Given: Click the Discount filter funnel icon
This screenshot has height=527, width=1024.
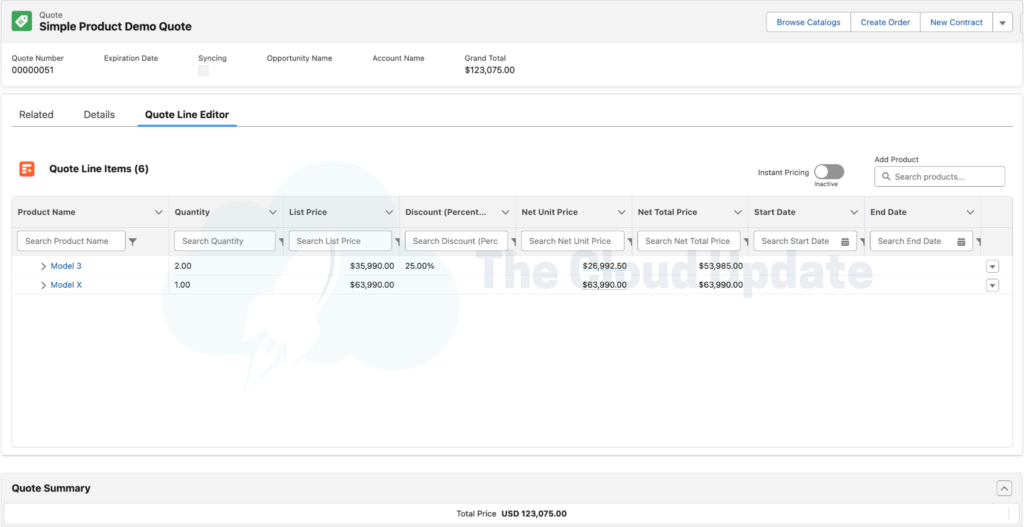Looking at the screenshot, I should point(513,242).
